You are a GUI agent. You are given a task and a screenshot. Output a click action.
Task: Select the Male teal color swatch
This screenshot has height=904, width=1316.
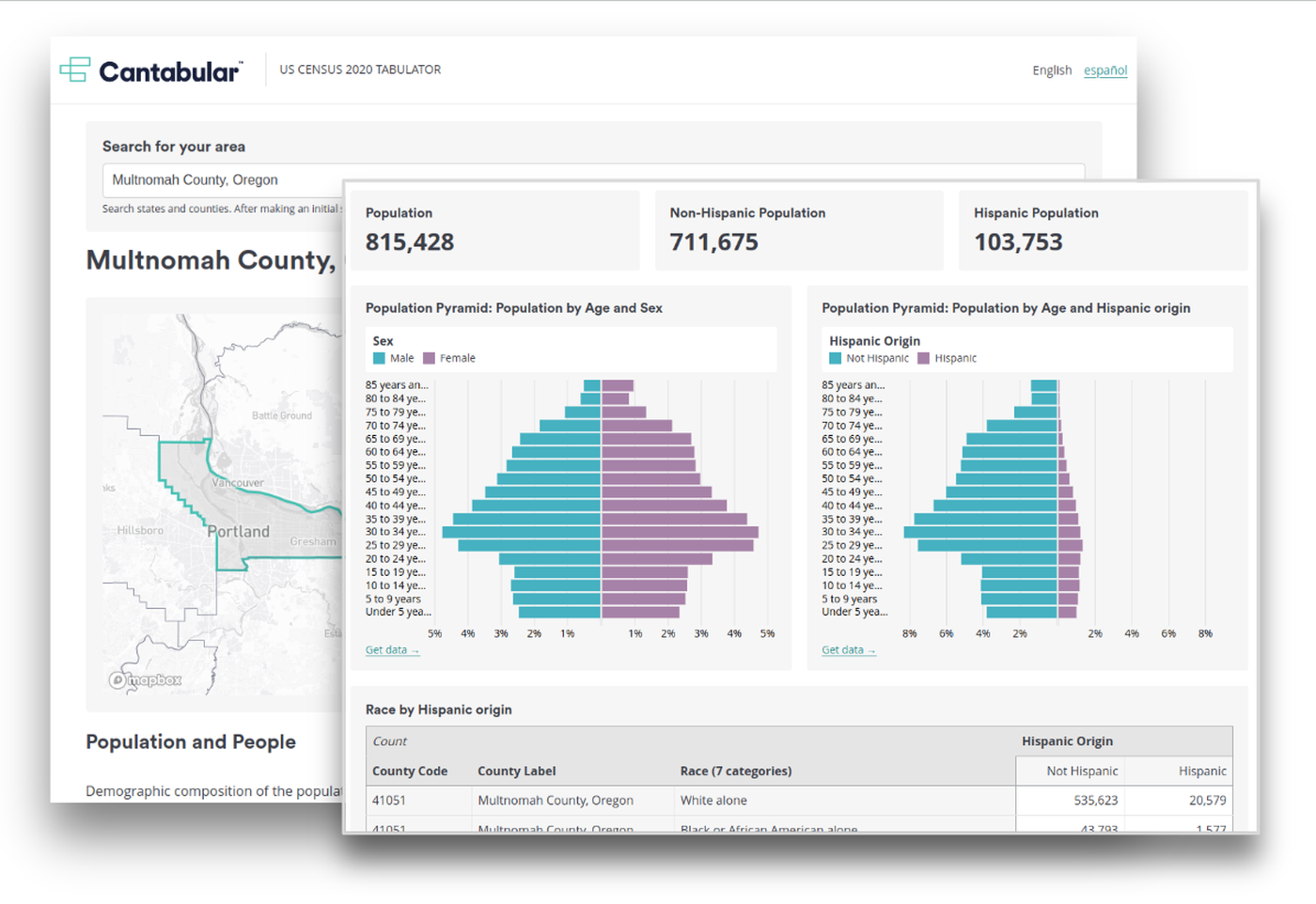[381, 358]
